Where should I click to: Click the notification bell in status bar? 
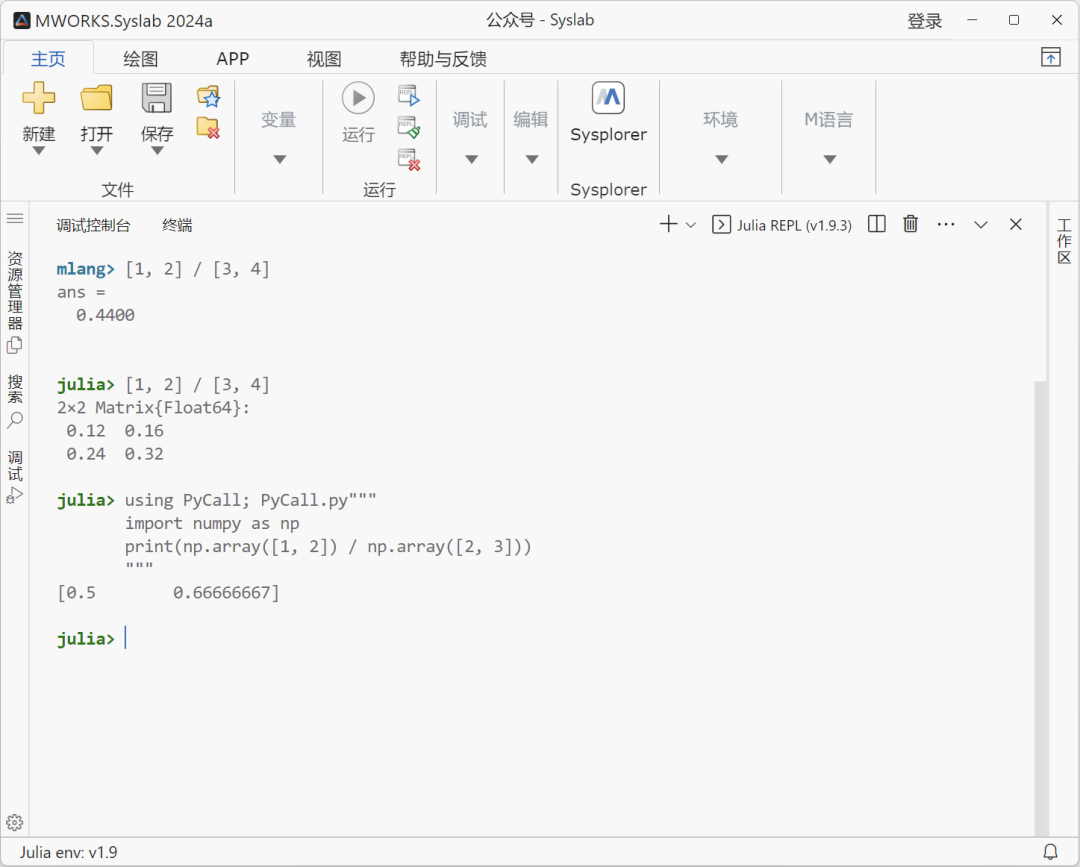[1048, 853]
